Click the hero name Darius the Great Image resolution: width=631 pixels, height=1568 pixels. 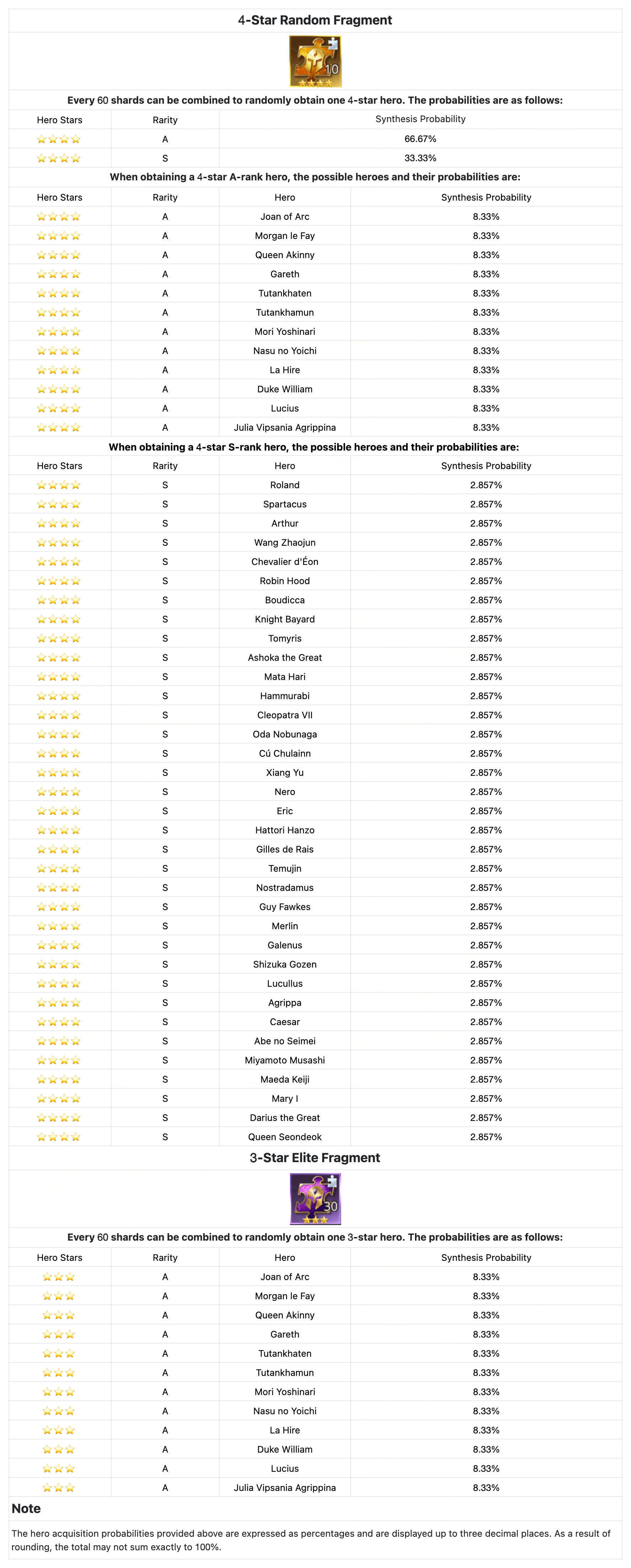[285, 1117]
